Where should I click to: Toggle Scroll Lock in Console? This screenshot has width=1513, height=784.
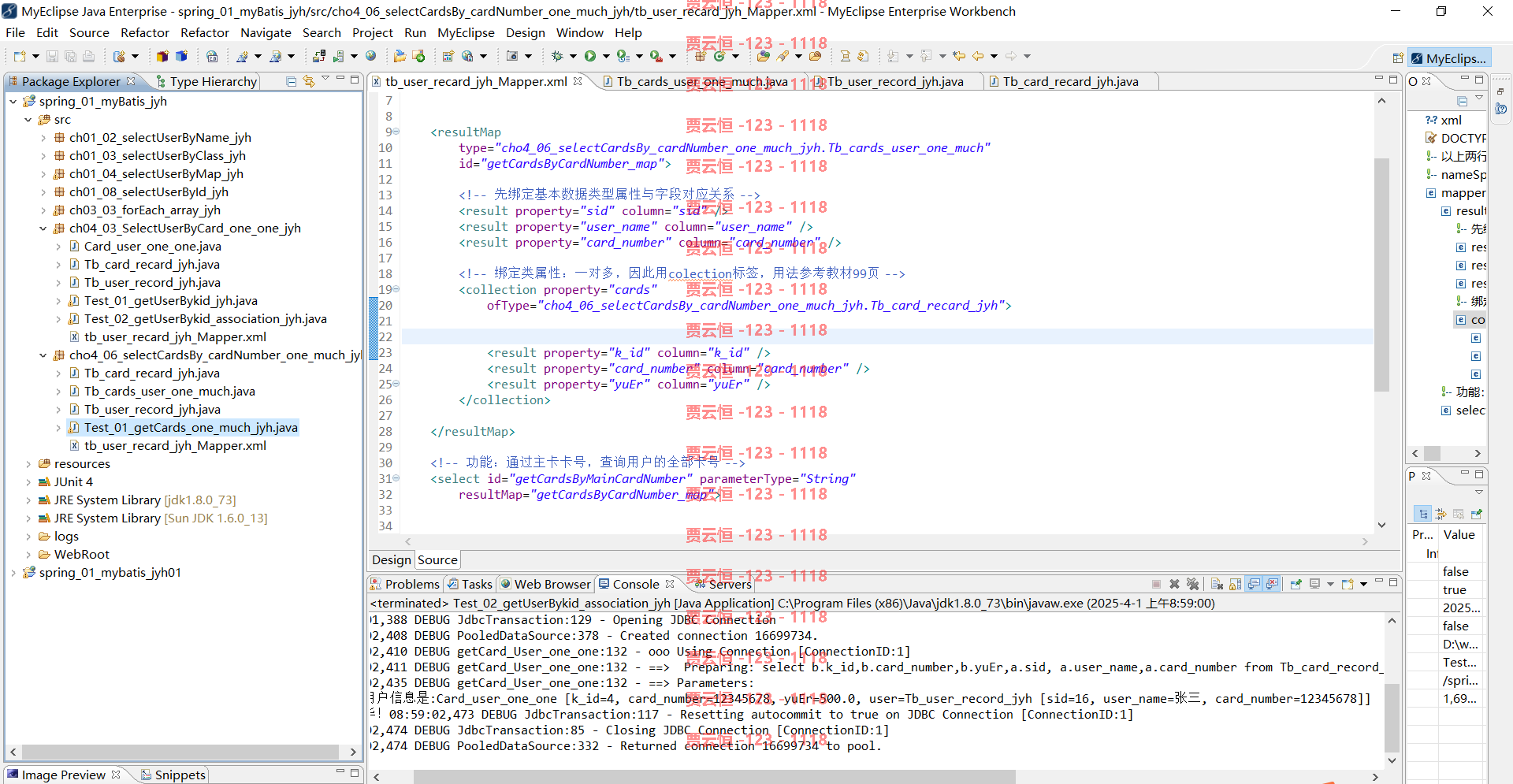tap(1235, 584)
